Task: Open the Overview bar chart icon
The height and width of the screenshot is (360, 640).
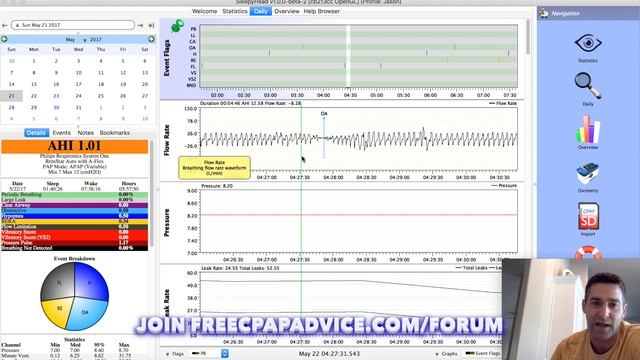Action: [588, 129]
